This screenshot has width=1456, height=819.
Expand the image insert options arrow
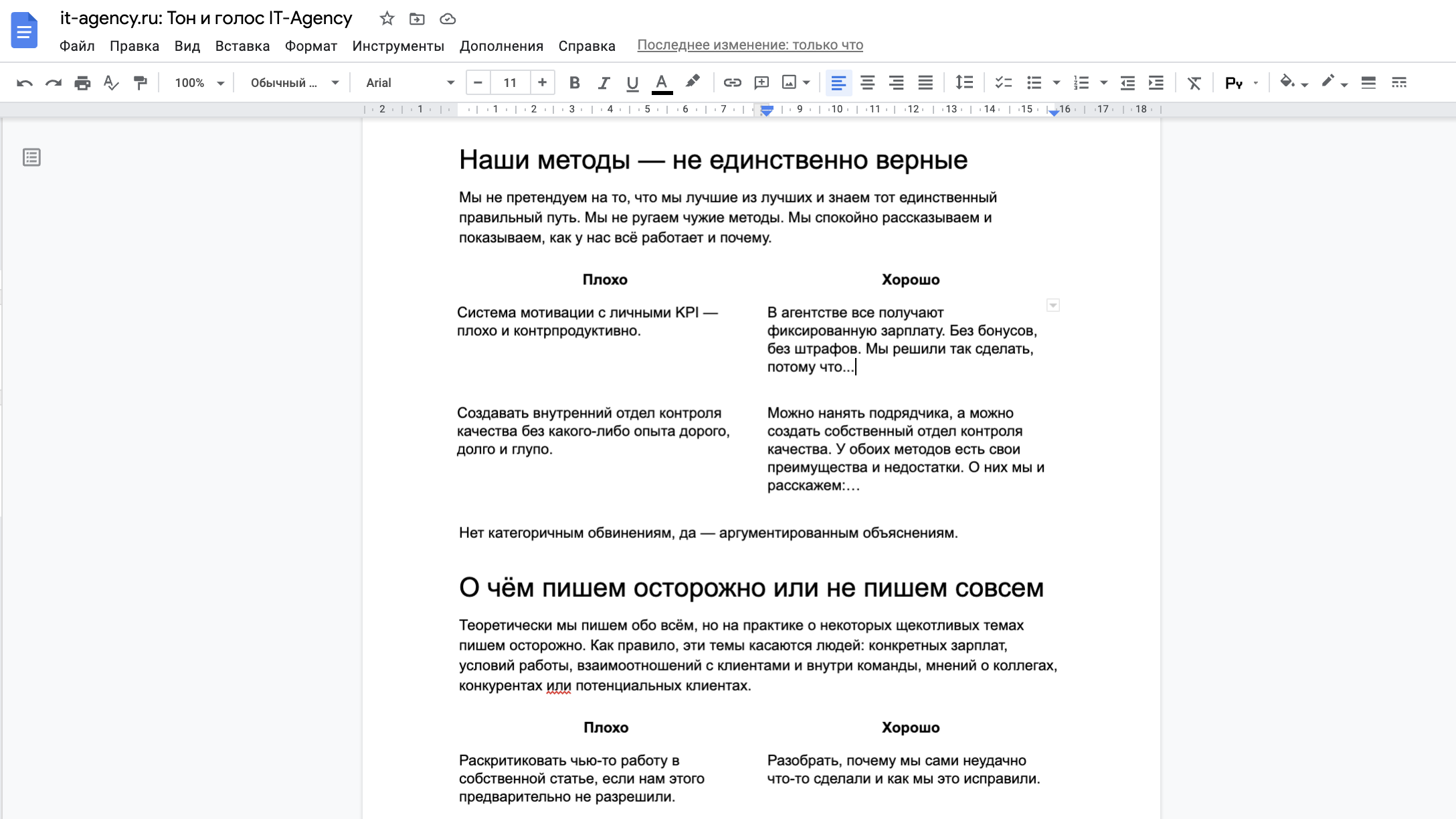pos(806,83)
